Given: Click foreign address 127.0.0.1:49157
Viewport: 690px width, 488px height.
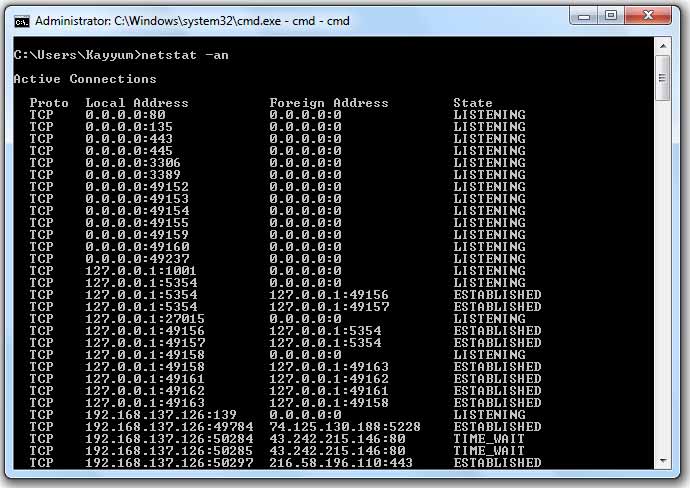Looking at the screenshot, I should click(329, 307).
